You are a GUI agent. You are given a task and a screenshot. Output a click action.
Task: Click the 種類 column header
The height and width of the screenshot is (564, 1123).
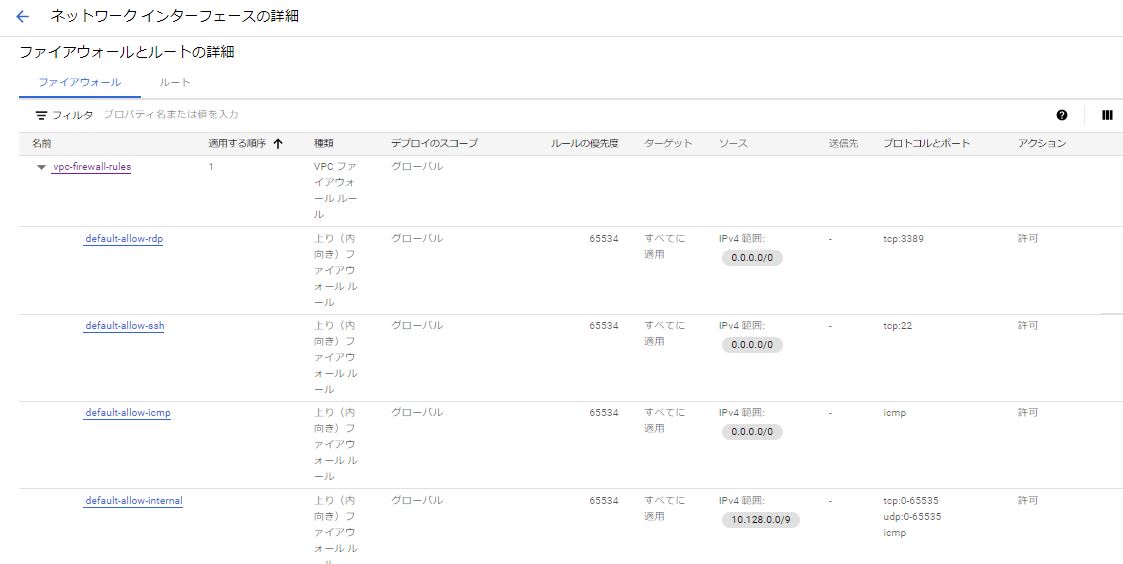(324, 143)
